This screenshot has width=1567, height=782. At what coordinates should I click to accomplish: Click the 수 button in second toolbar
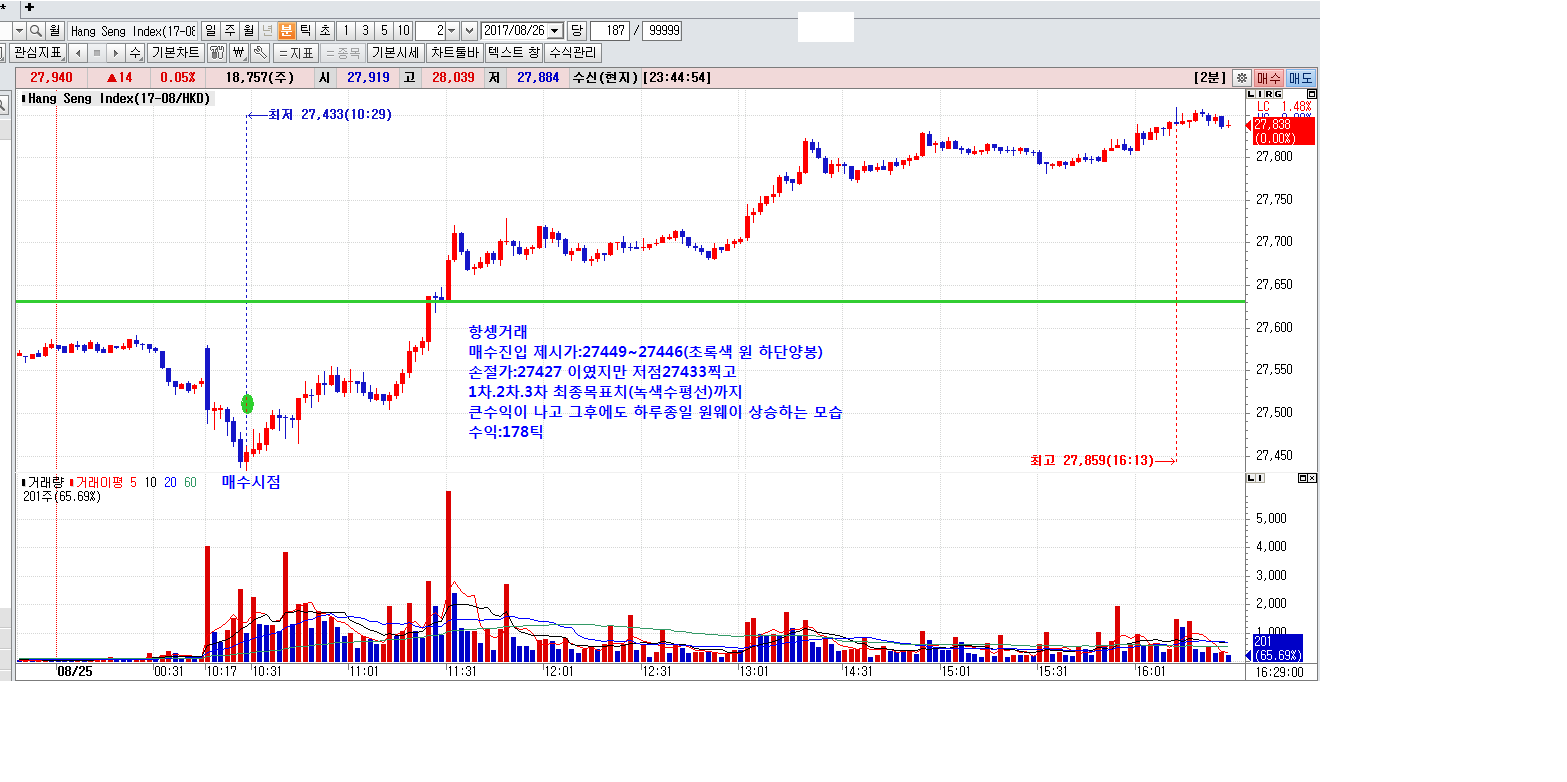[x=135, y=53]
